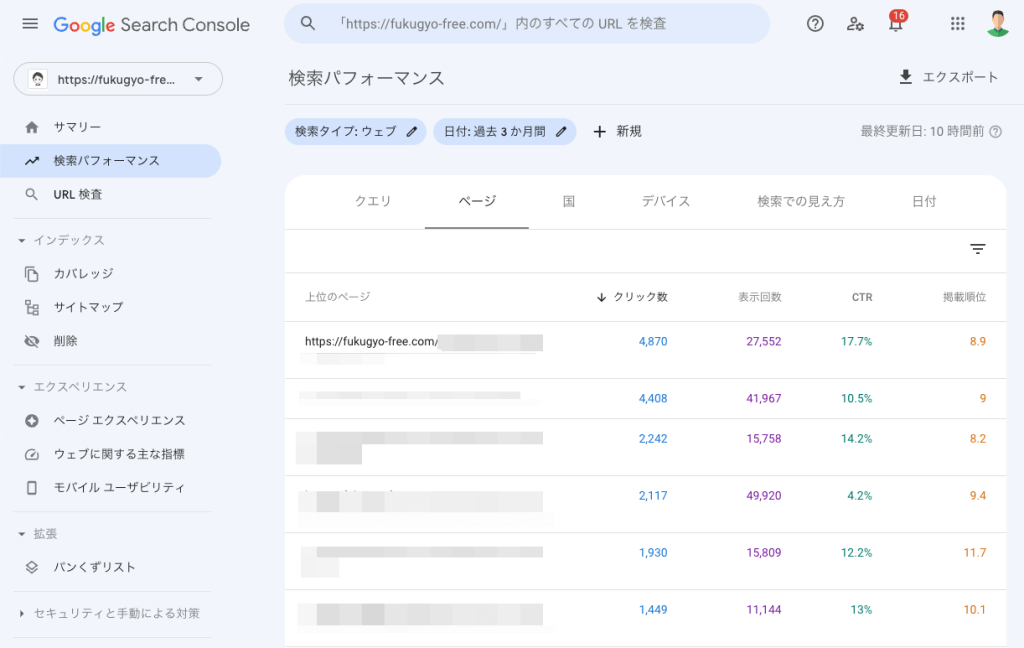Open the help question mark icon
This screenshot has width=1024, height=648.
coord(815,24)
